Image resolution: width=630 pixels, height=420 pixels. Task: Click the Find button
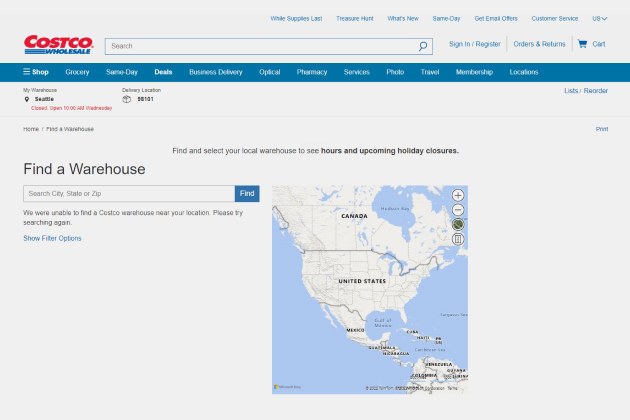[x=247, y=194]
